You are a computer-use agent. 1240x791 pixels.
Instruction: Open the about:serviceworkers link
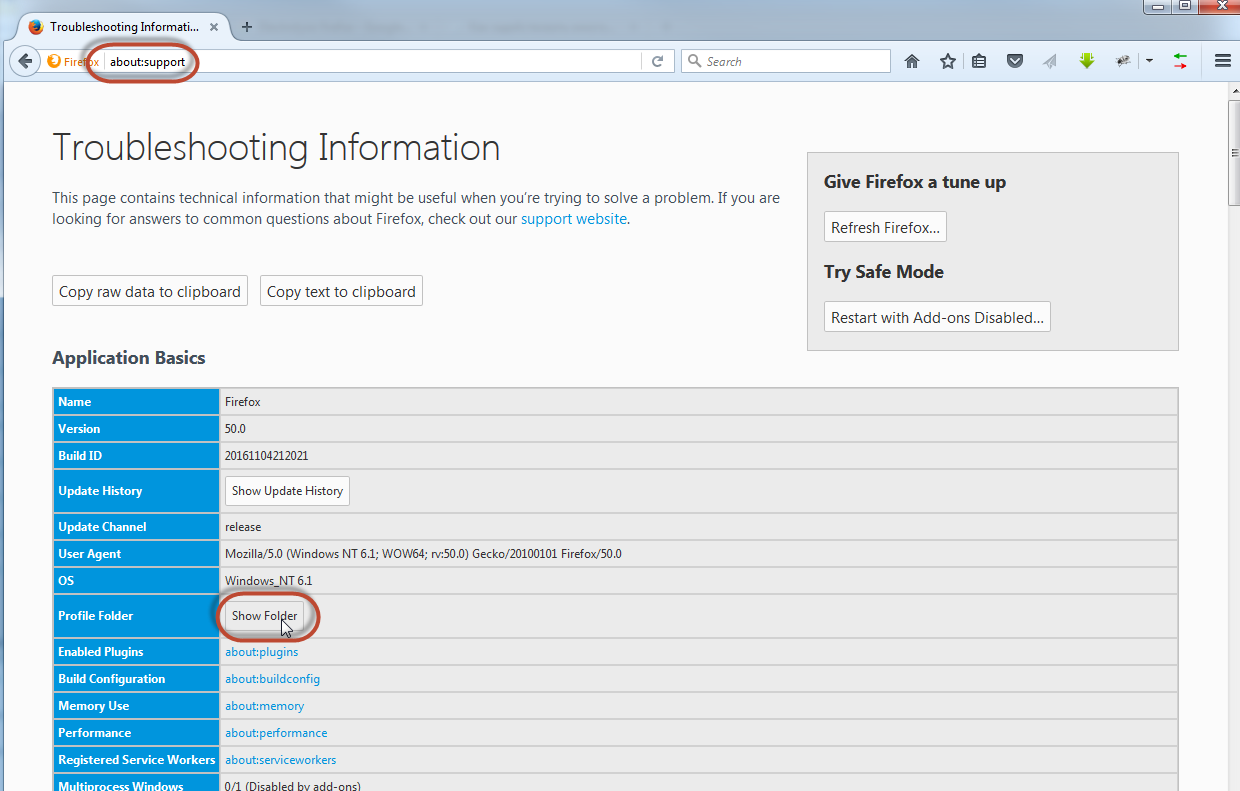pos(280,759)
